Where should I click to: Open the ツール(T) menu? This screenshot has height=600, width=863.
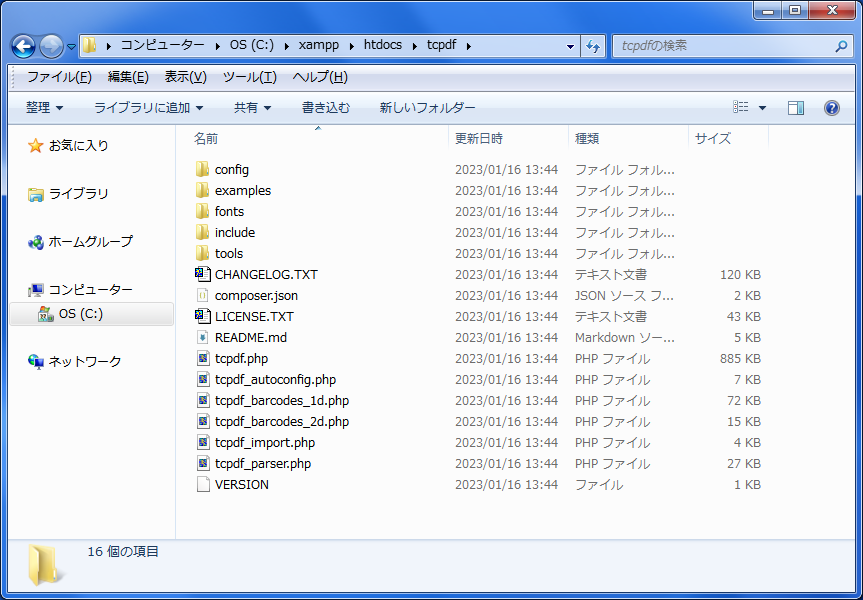point(249,77)
